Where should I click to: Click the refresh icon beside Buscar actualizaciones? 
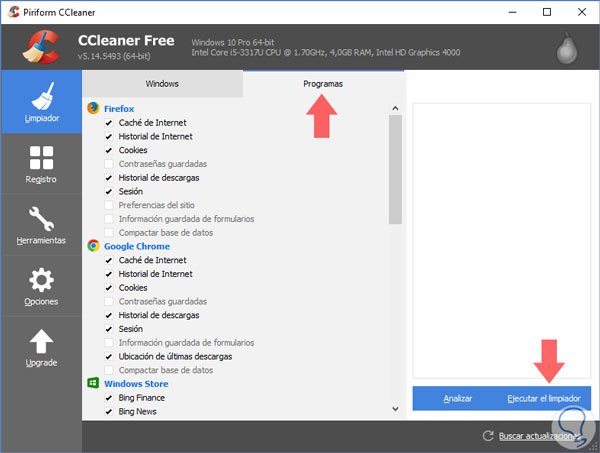488,436
